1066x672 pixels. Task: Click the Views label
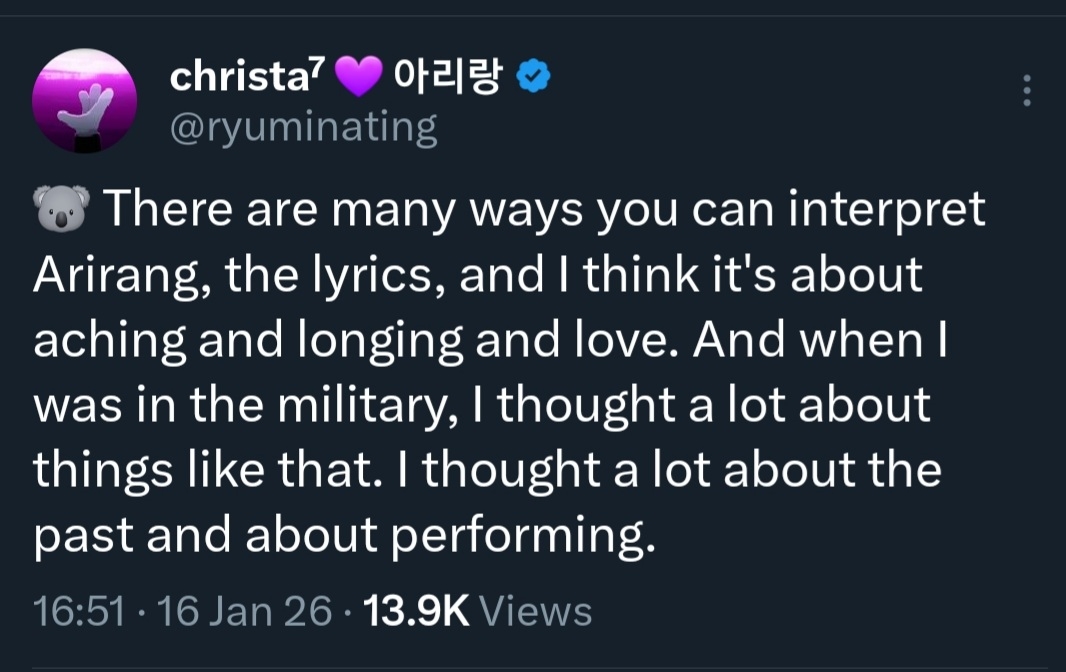click(x=536, y=610)
